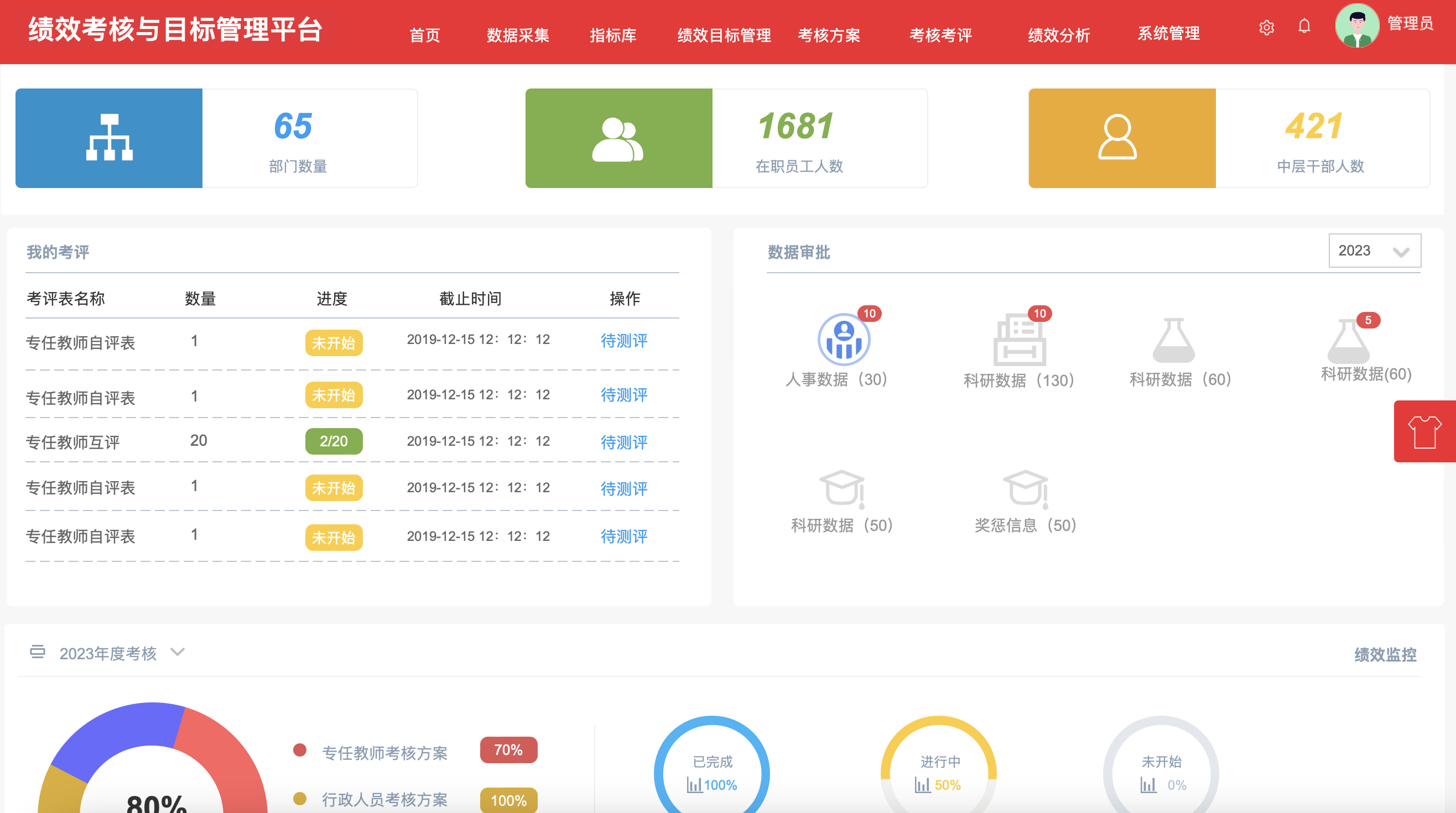Expand the 2023年度考核 selector
The width and height of the screenshot is (1456, 813).
click(x=178, y=653)
